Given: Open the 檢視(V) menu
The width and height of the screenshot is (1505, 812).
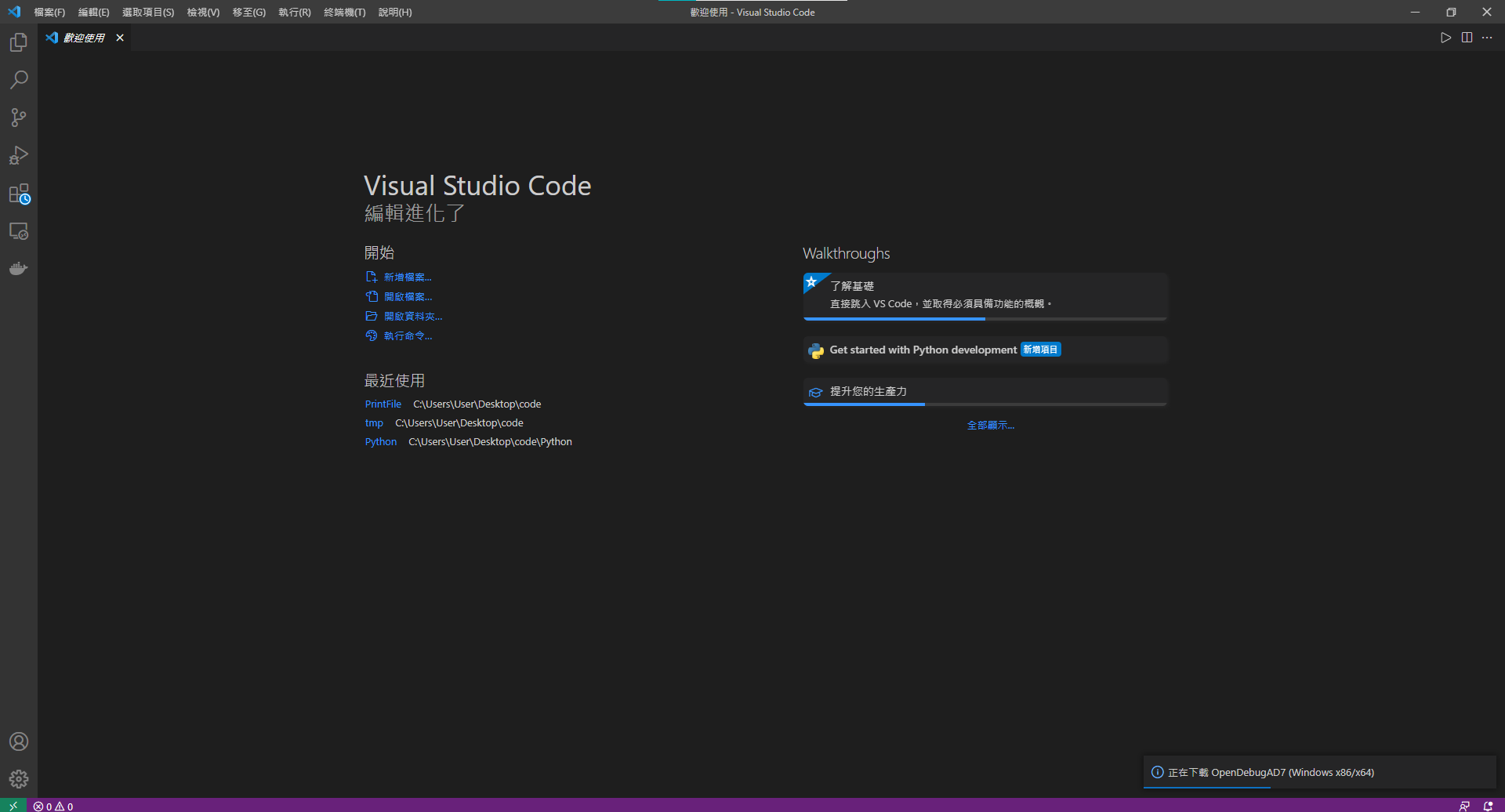Looking at the screenshot, I should pyautogui.click(x=203, y=13).
